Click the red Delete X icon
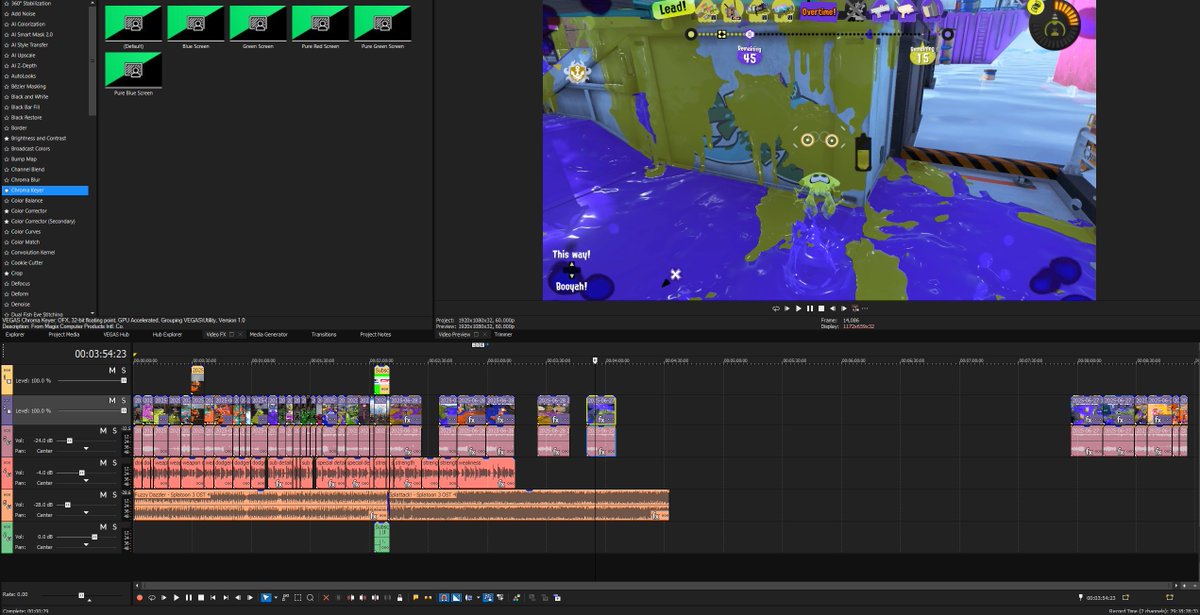The width and height of the screenshot is (1200, 615). click(x=327, y=598)
